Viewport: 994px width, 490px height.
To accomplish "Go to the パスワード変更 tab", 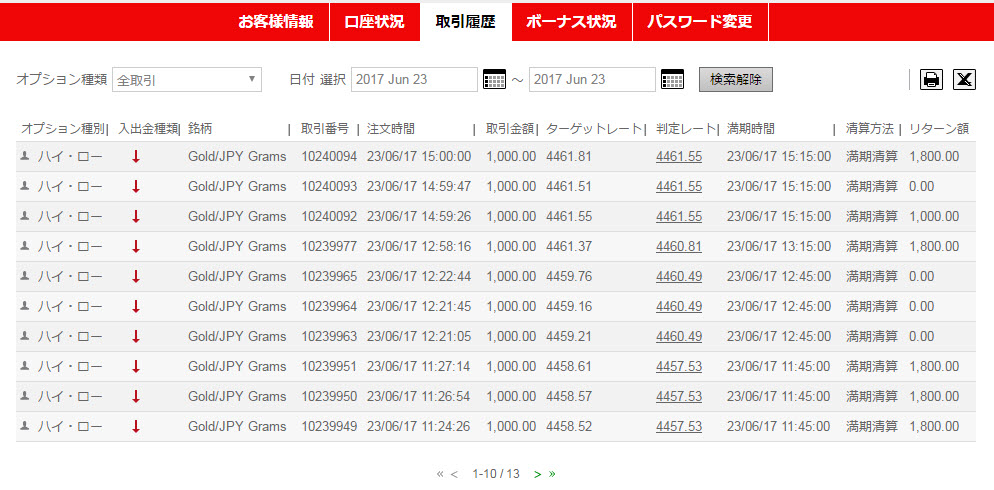I will (699, 21).
